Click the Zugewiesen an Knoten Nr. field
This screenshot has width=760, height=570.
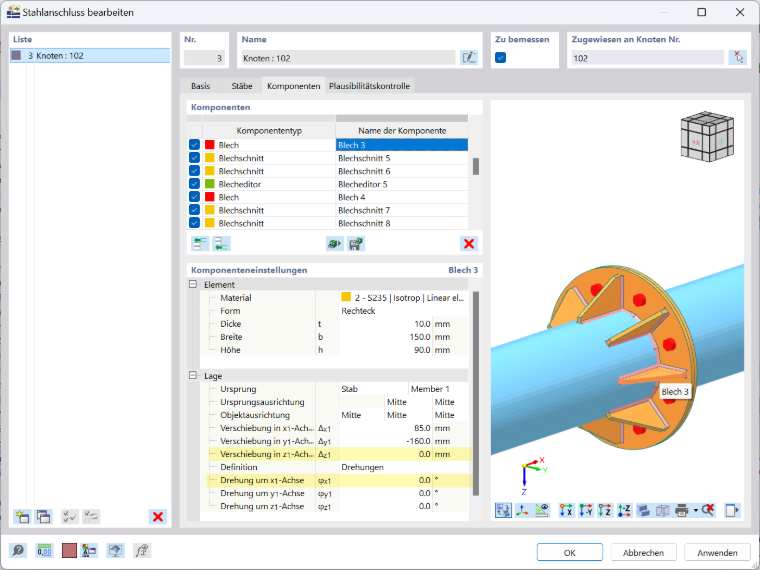(648, 58)
